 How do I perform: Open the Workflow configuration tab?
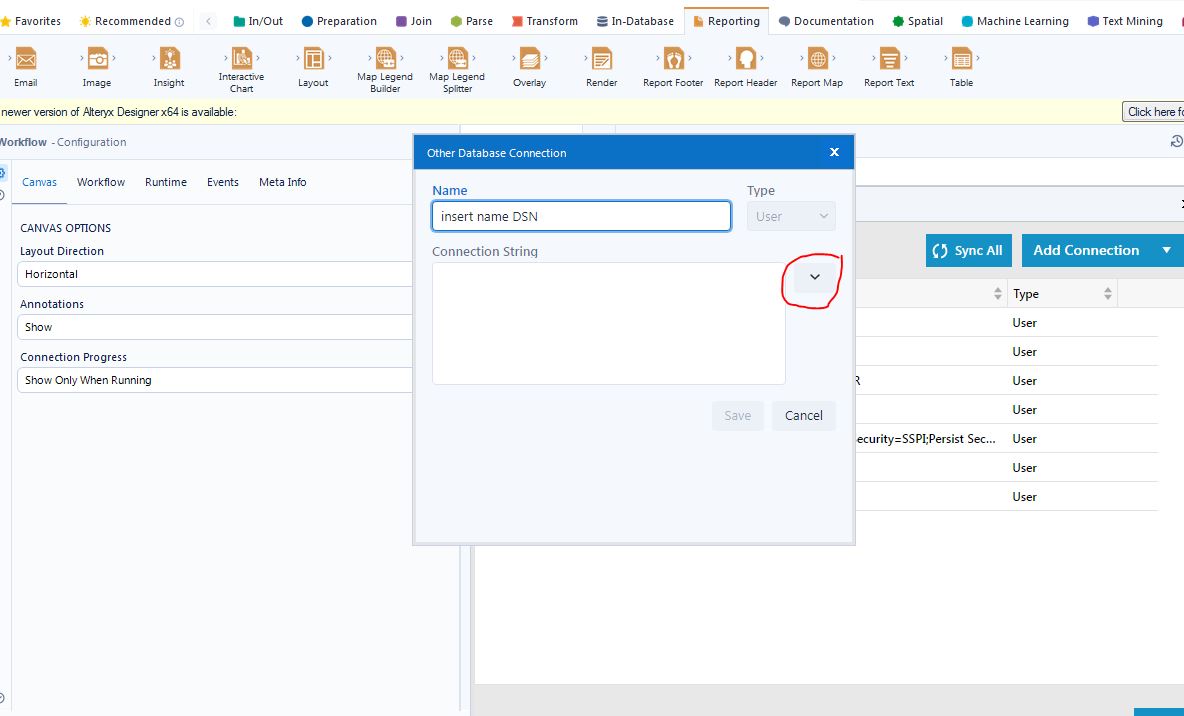click(x=100, y=182)
